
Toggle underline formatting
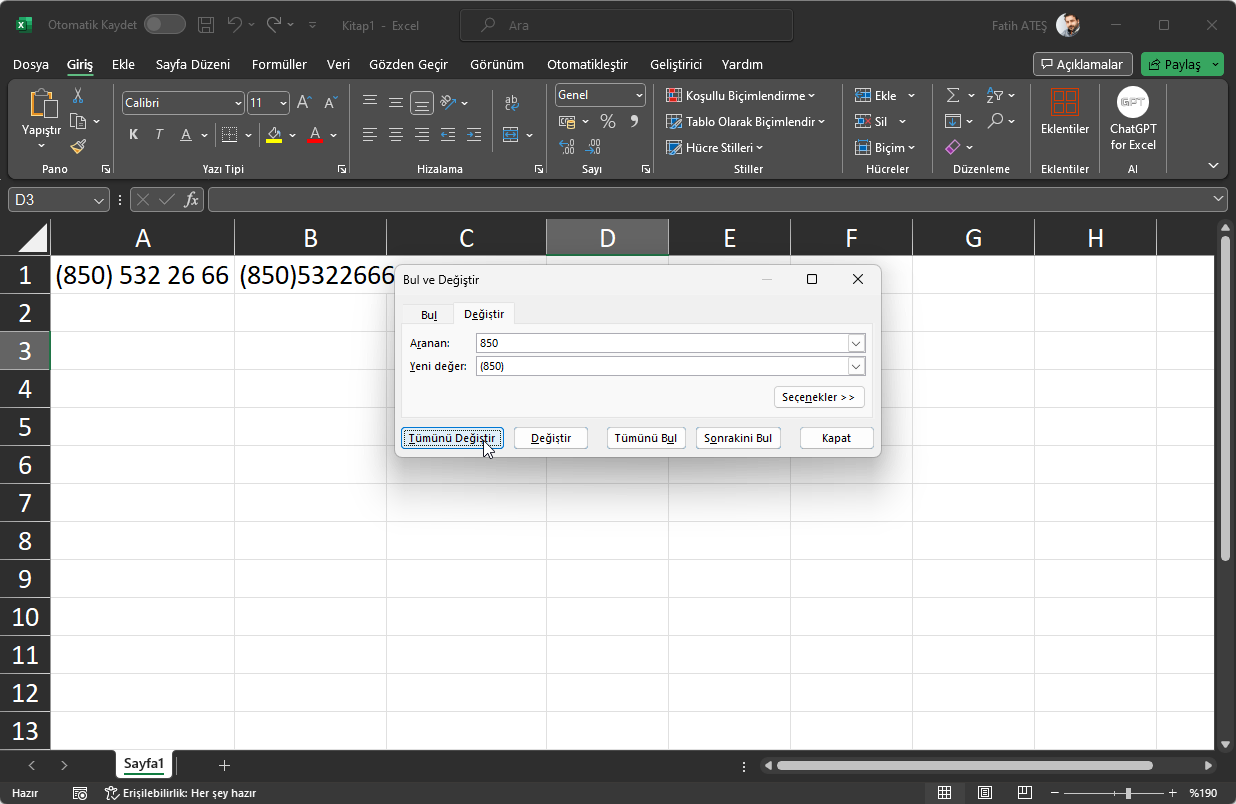point(184,133)
